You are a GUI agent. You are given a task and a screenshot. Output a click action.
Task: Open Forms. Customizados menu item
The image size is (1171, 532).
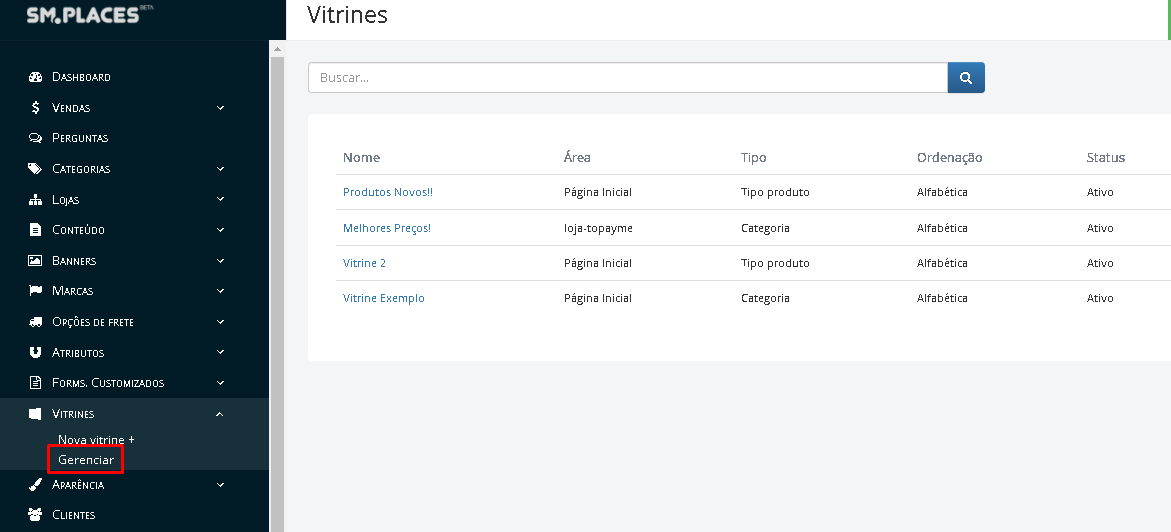tap(108, 383)
